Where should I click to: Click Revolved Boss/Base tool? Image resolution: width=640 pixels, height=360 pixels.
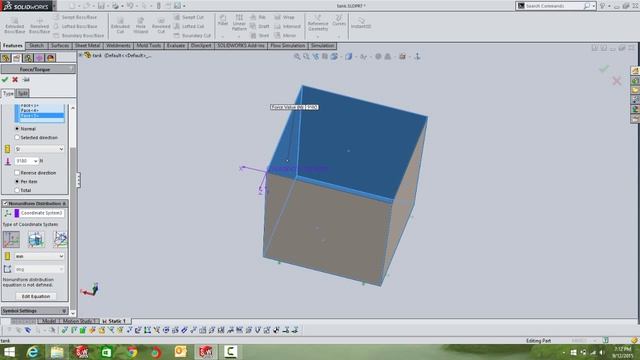click(x=40, y=25)
